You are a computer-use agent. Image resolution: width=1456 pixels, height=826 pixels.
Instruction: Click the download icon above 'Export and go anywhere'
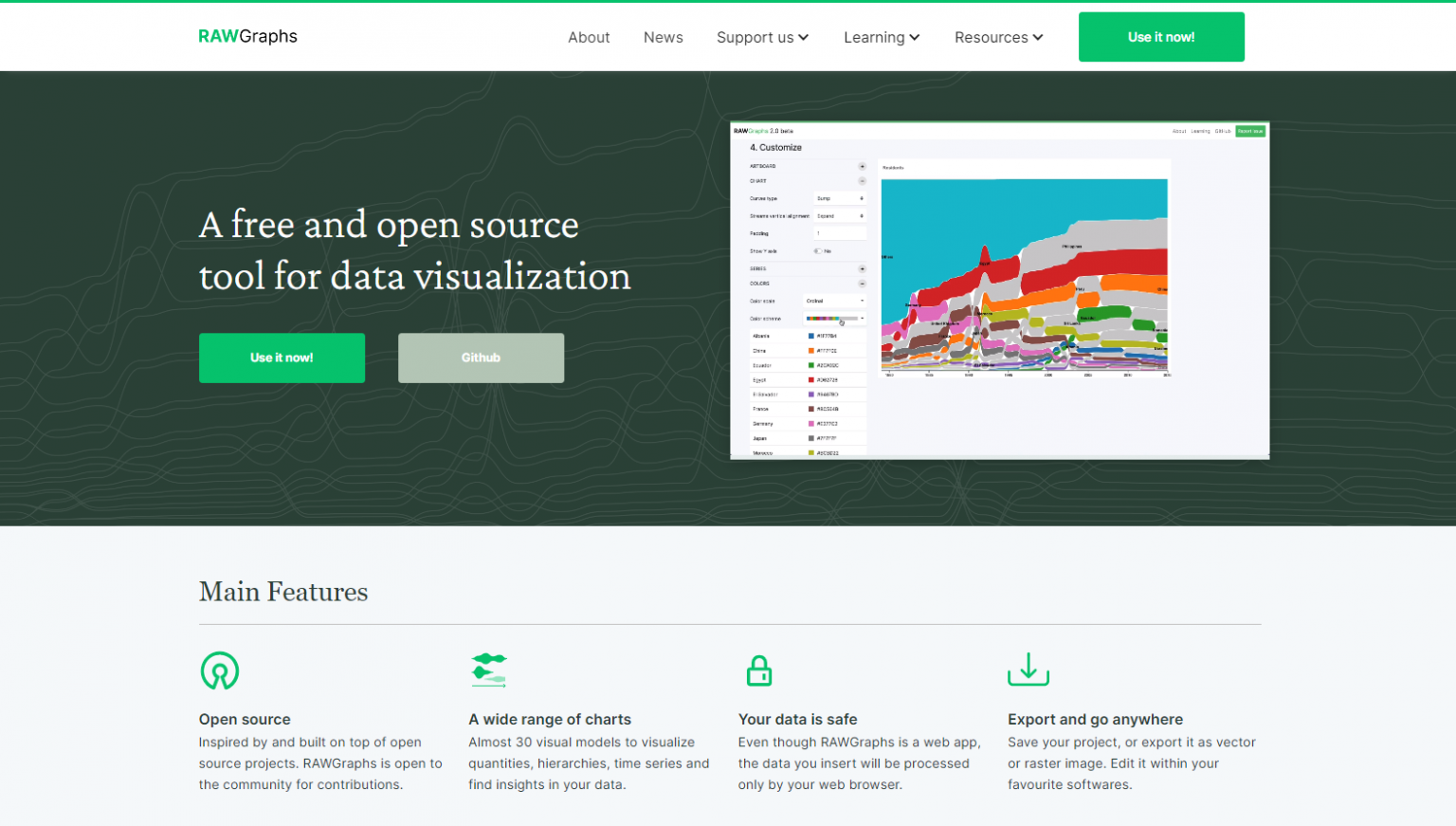coord(1028,670)
